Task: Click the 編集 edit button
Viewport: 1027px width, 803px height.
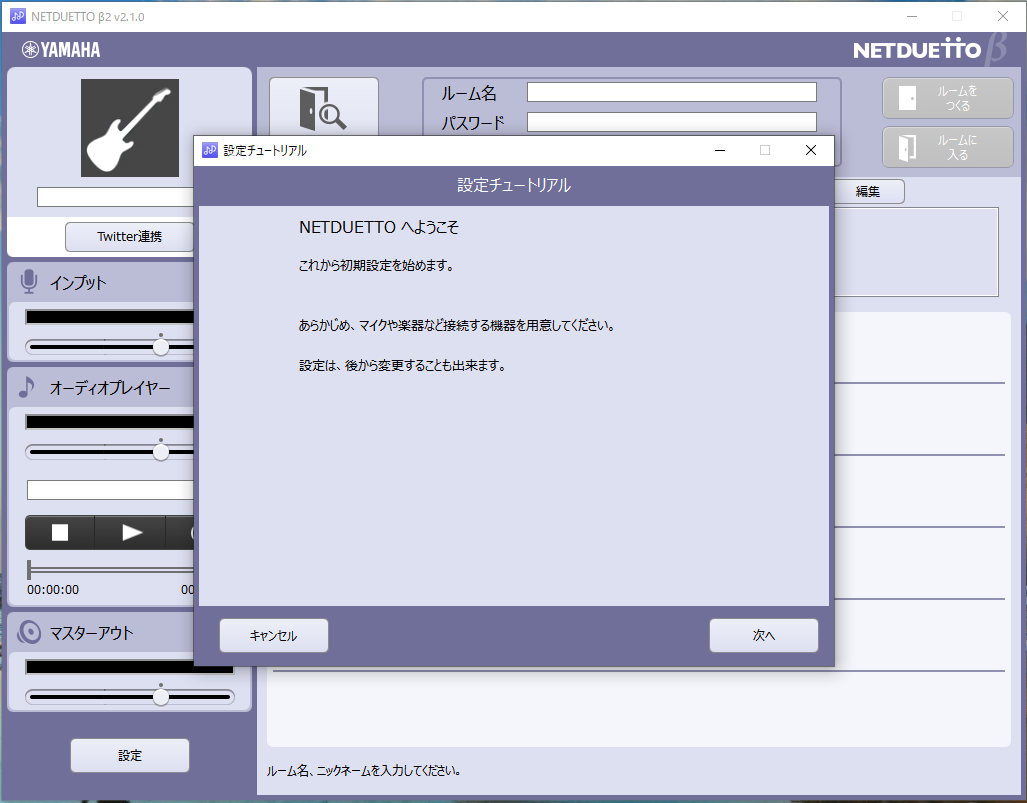Action: pos(869,191)
